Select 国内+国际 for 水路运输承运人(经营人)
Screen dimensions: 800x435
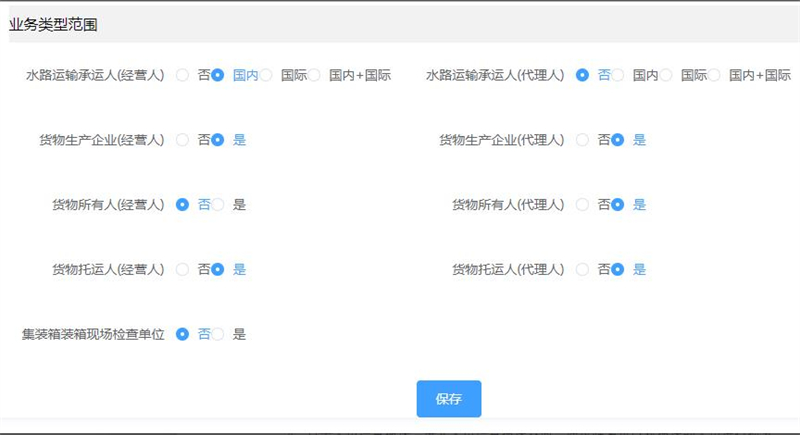tap(314, 75)
